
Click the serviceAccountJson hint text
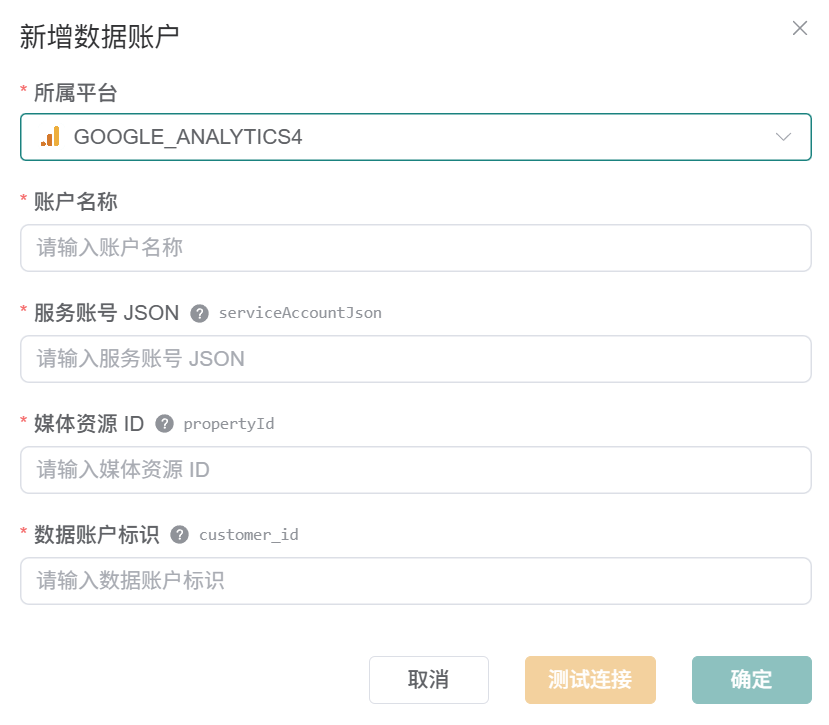tap(300, 313)
